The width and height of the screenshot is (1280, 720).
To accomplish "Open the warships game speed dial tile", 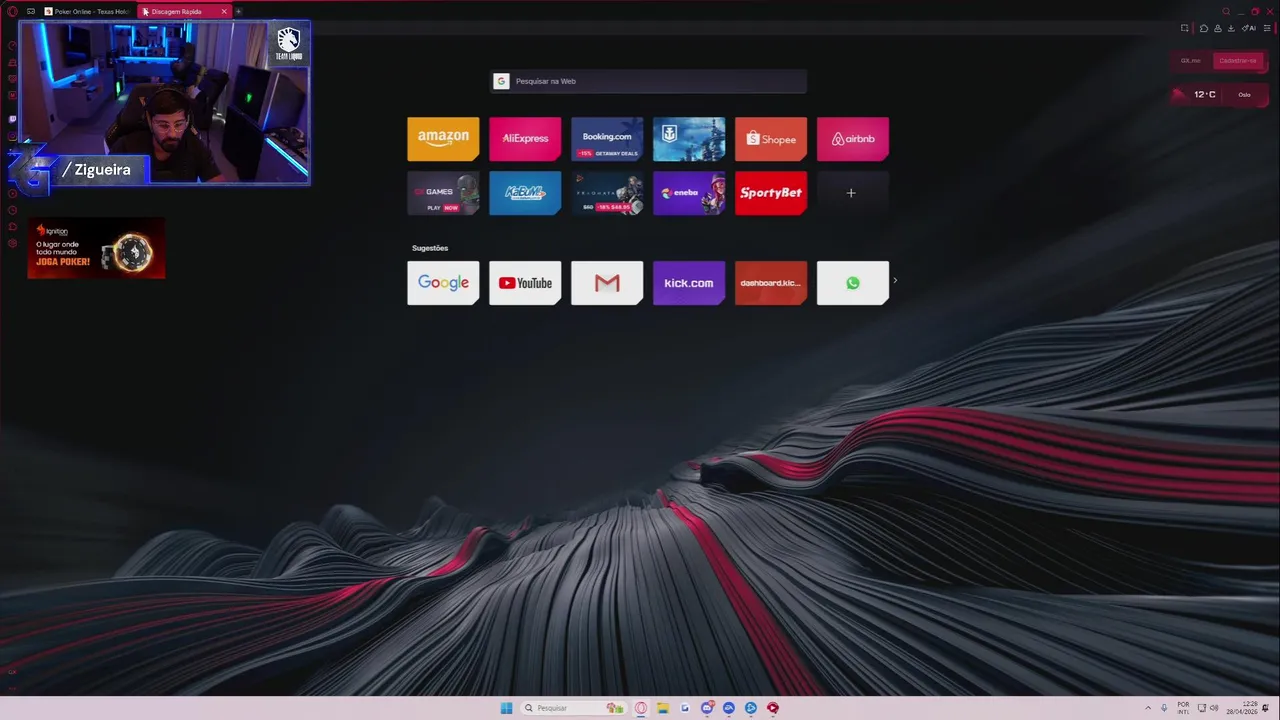I will pos(689,139).
